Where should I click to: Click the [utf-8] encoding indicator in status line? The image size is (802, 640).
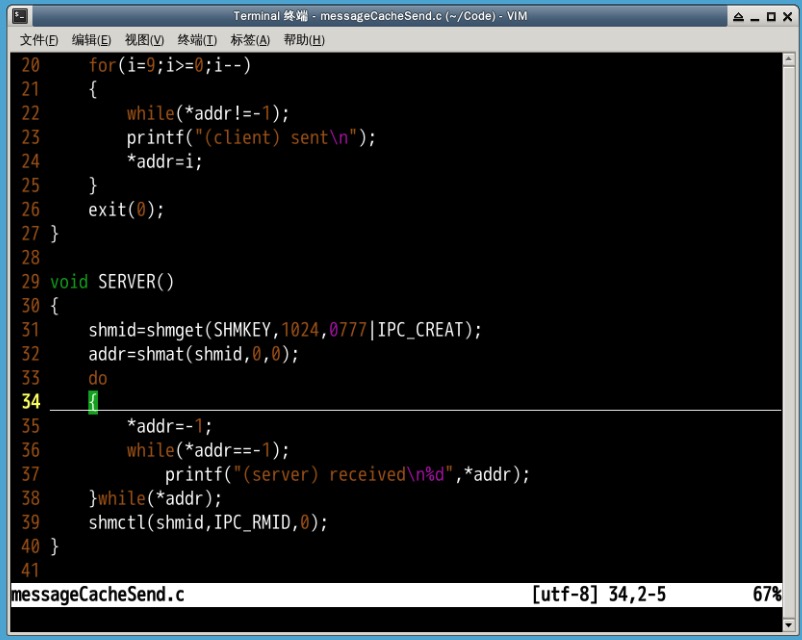564,595
